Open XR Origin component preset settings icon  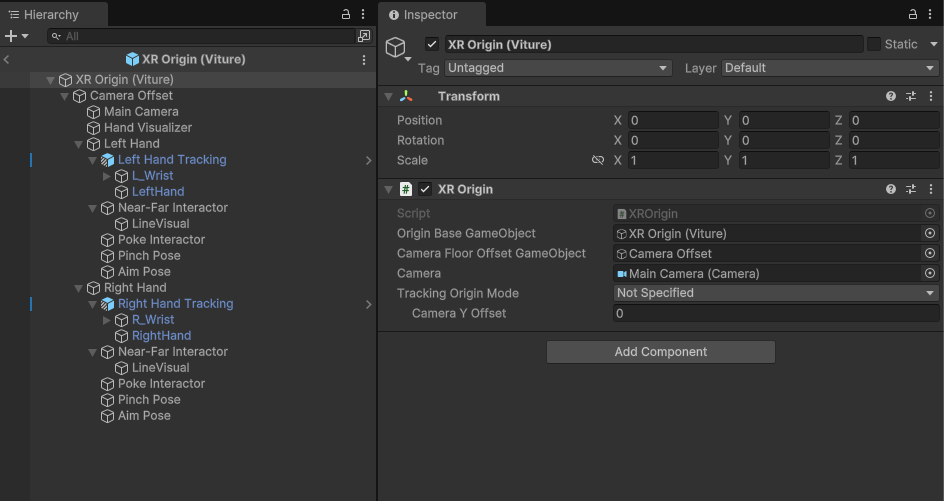pyautogui.click(x=911, y=189)
